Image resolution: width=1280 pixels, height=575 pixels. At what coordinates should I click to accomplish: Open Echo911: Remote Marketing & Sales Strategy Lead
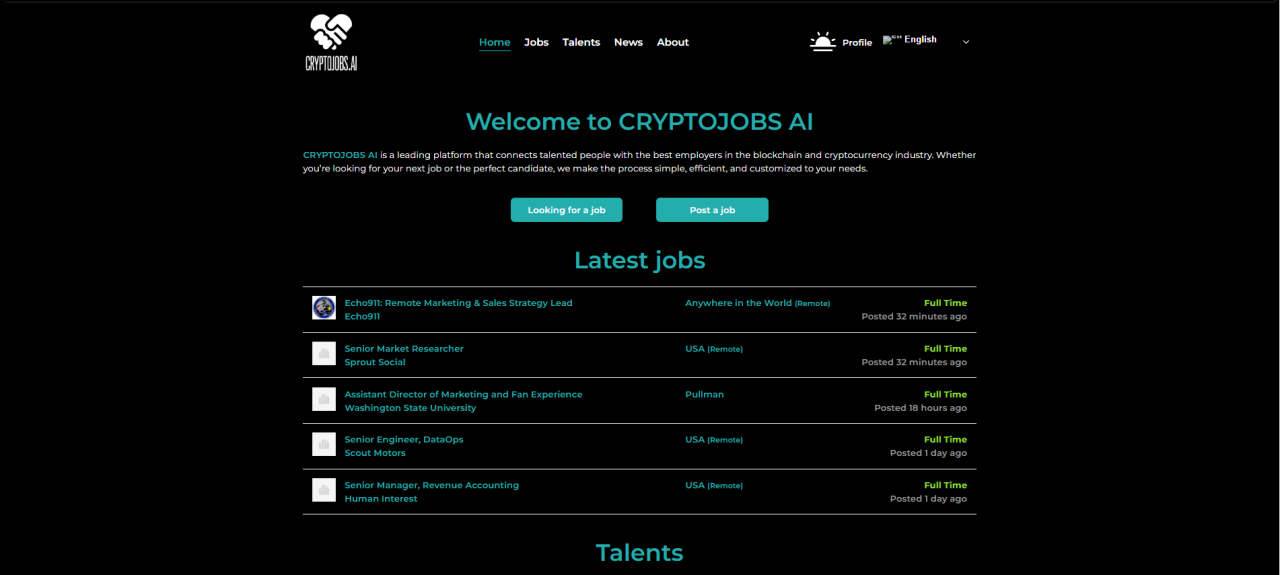459,303
